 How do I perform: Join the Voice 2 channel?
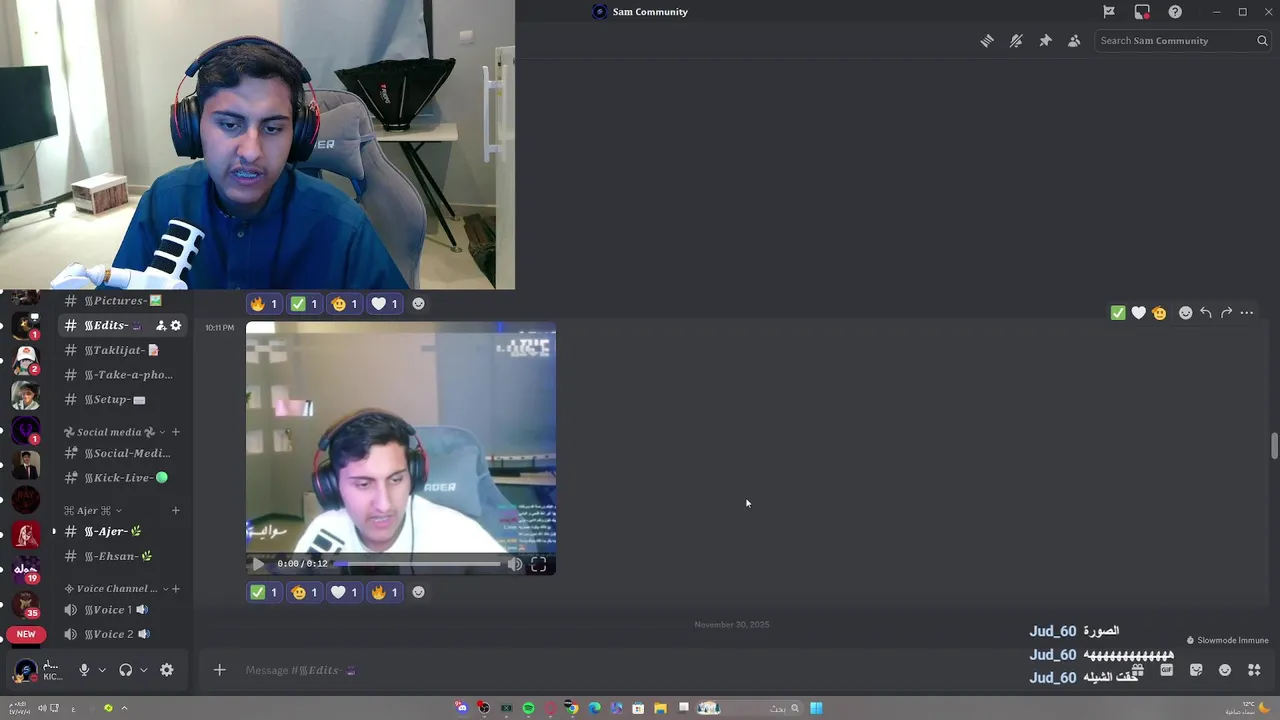click(x=122, y=635)
